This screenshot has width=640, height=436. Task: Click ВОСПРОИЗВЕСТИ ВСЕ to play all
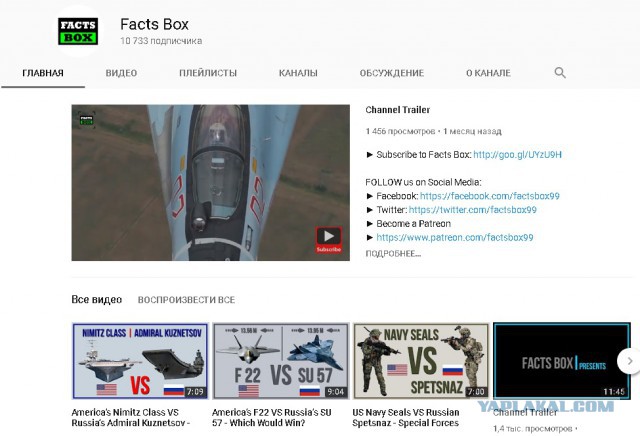point(186,300)
